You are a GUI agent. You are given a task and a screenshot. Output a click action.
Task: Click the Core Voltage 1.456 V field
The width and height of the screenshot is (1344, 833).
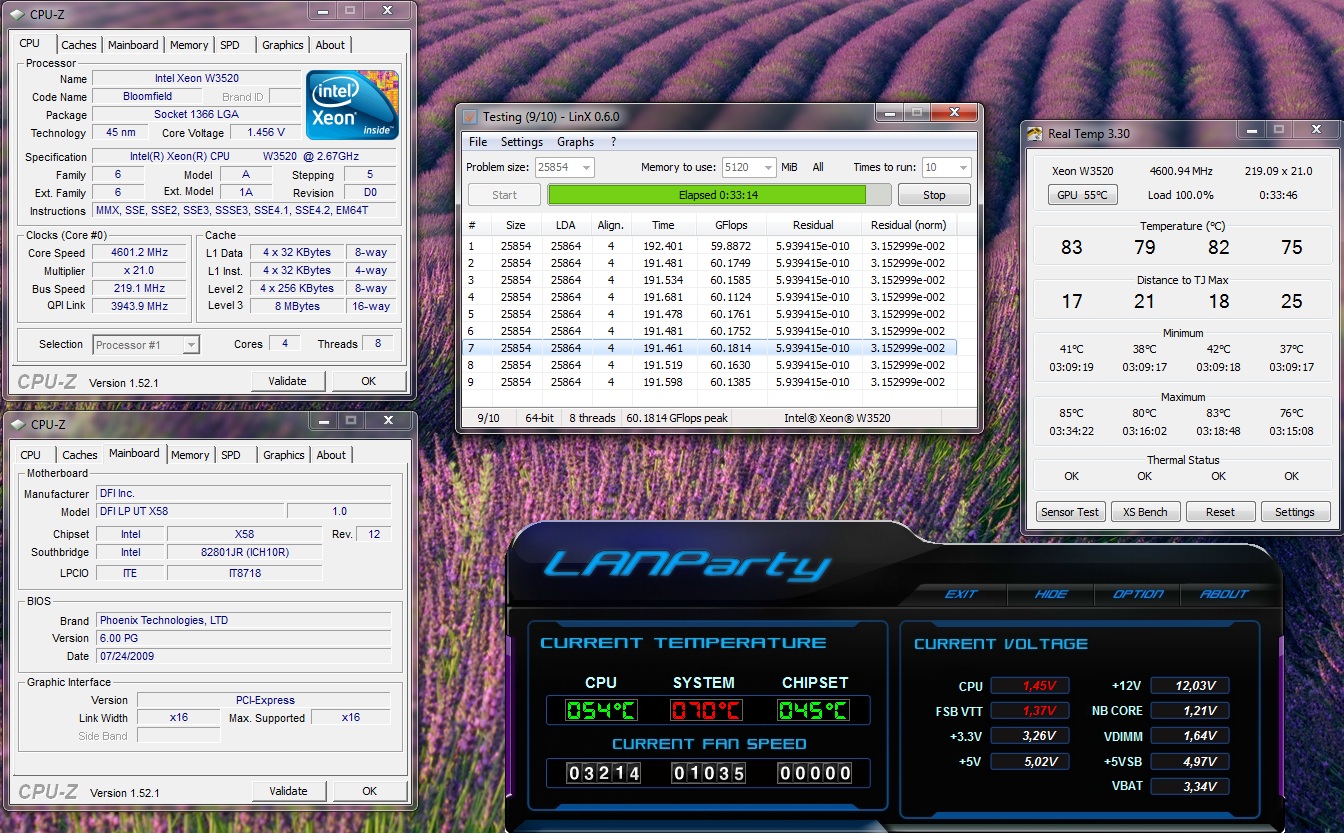point(265,132)
